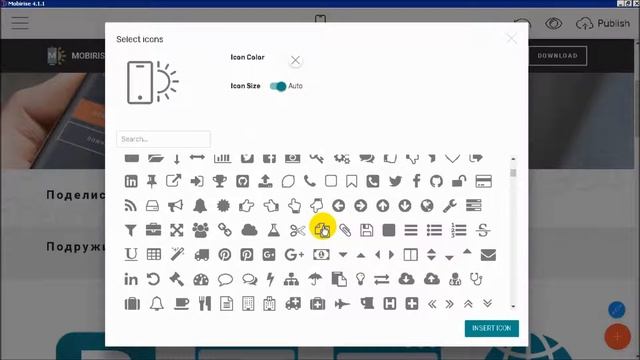This screenshot has height=360, width=640.
Task: Open the Icon Color picker
Action: click(x=295, y=60)
